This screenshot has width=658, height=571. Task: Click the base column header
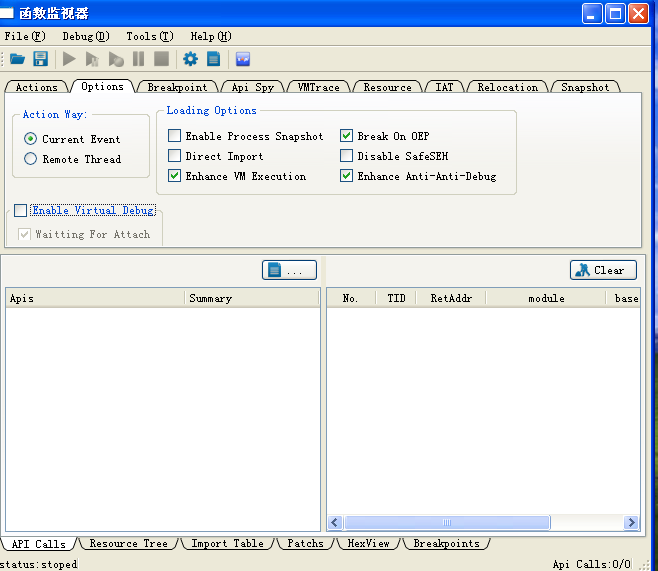click(623, 298)
